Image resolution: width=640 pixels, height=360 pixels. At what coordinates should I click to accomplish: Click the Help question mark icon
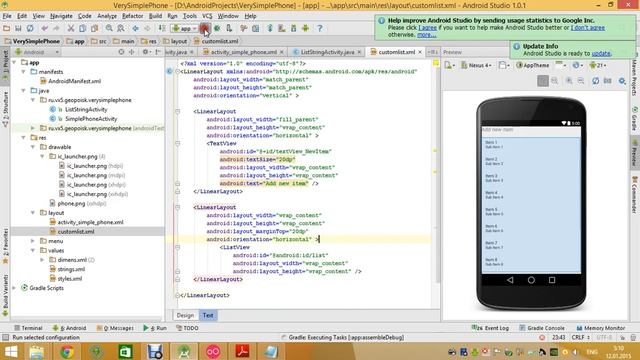pos(320,28)
